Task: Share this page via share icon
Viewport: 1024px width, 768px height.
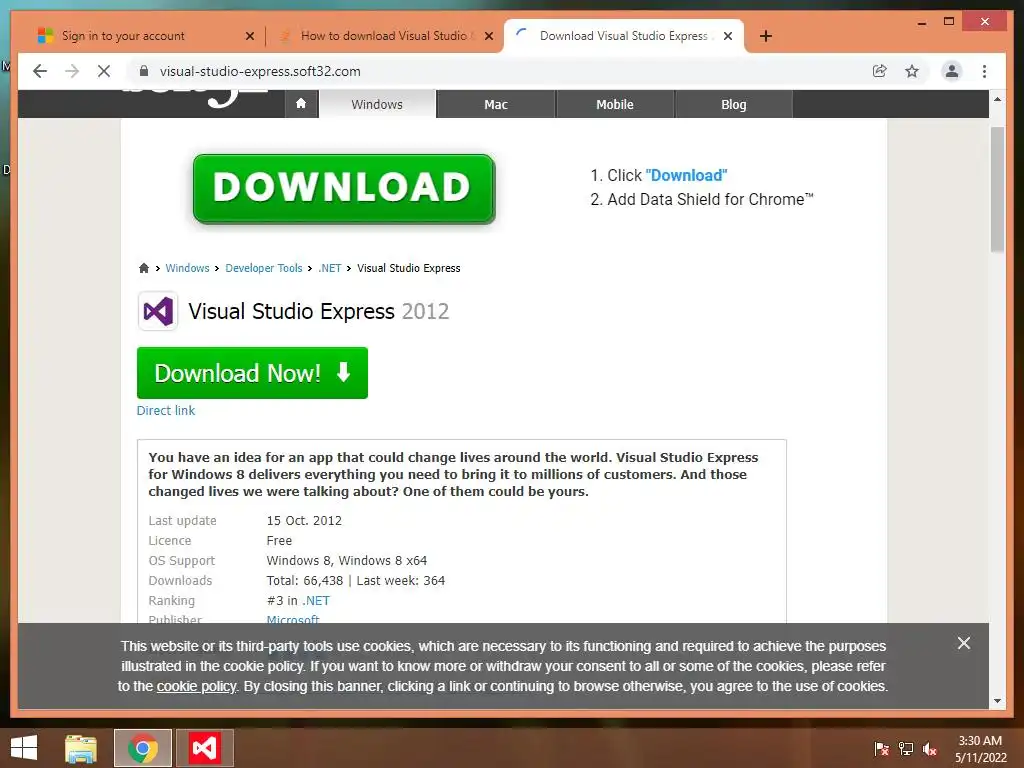Action: coord(880,71)
